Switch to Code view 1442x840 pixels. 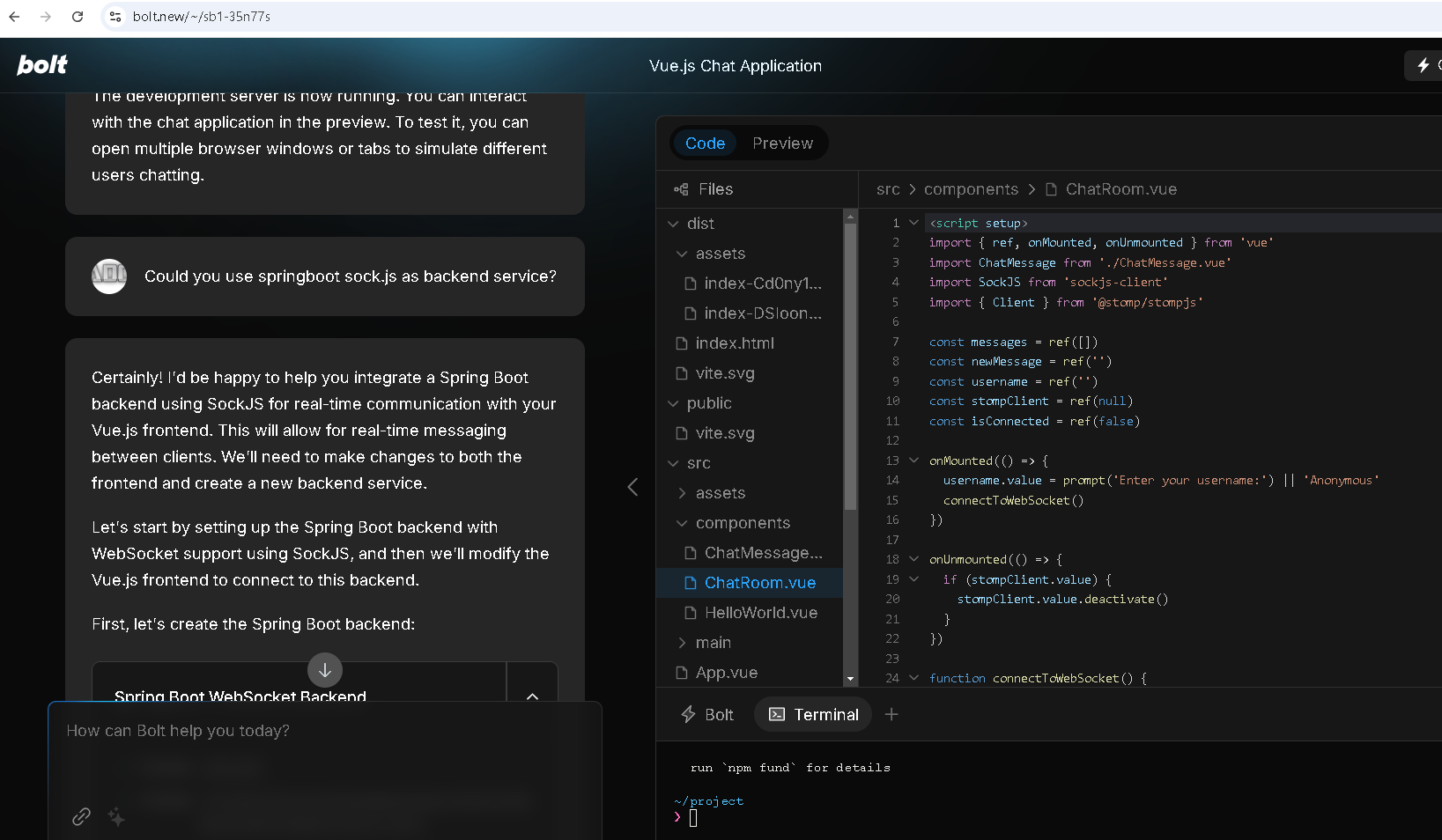click(x=705, y=144)
